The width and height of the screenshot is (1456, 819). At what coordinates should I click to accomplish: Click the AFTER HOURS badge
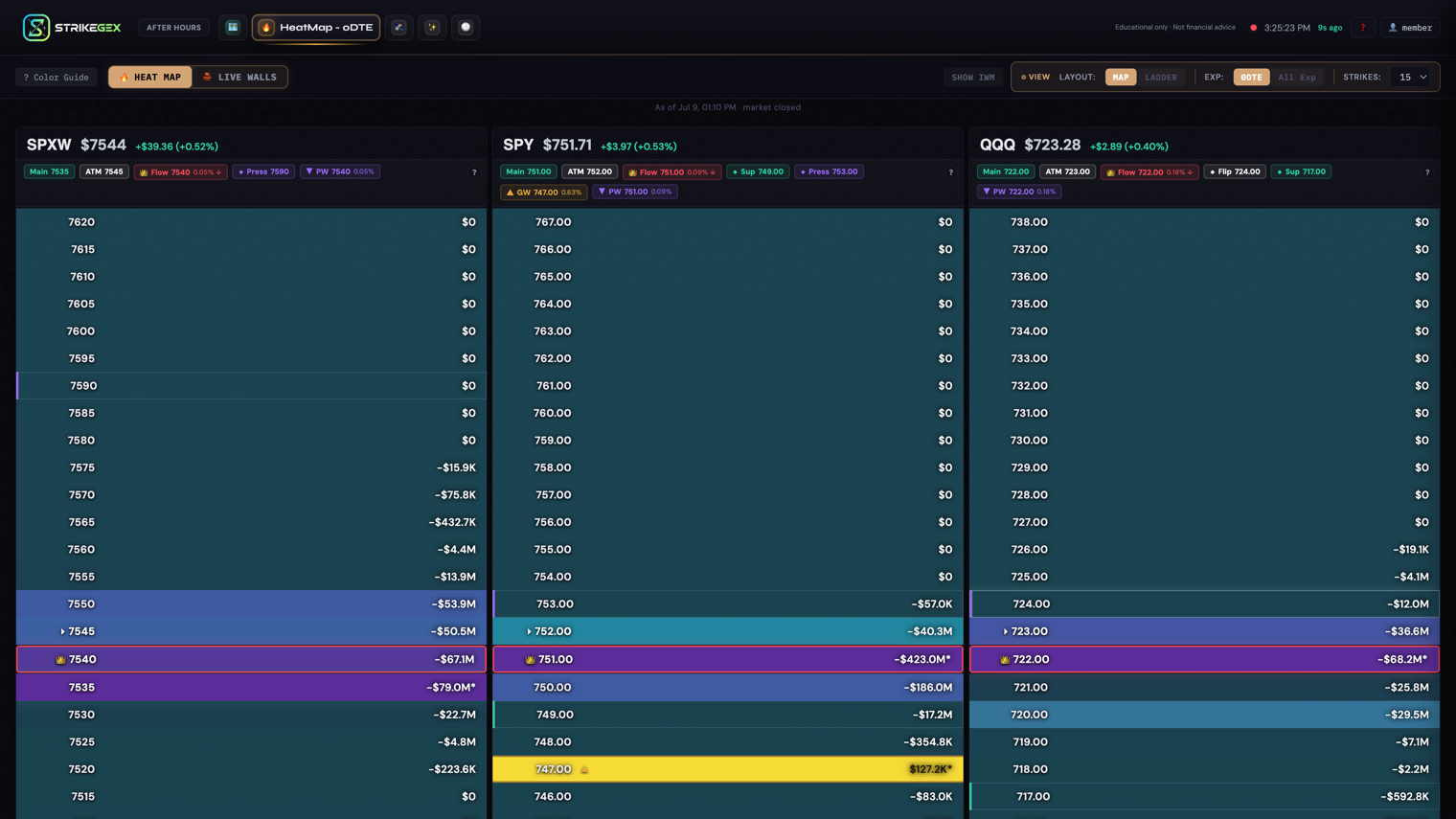tap(173, 28)
